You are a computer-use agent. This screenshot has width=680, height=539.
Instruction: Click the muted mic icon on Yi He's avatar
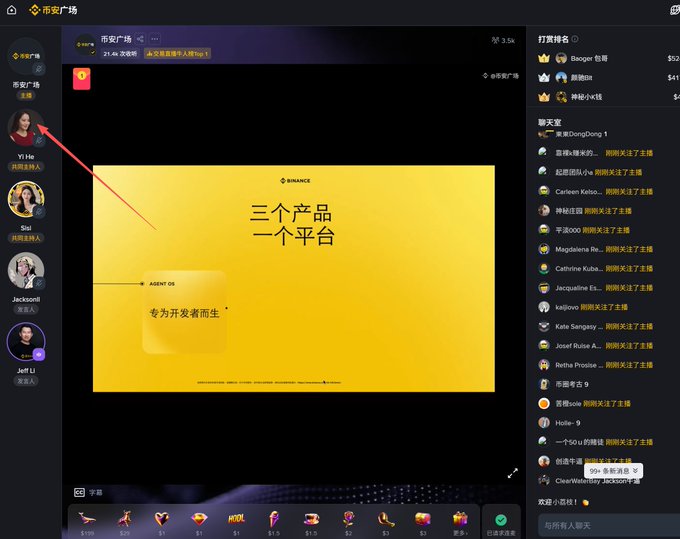[x=39, y=140]
